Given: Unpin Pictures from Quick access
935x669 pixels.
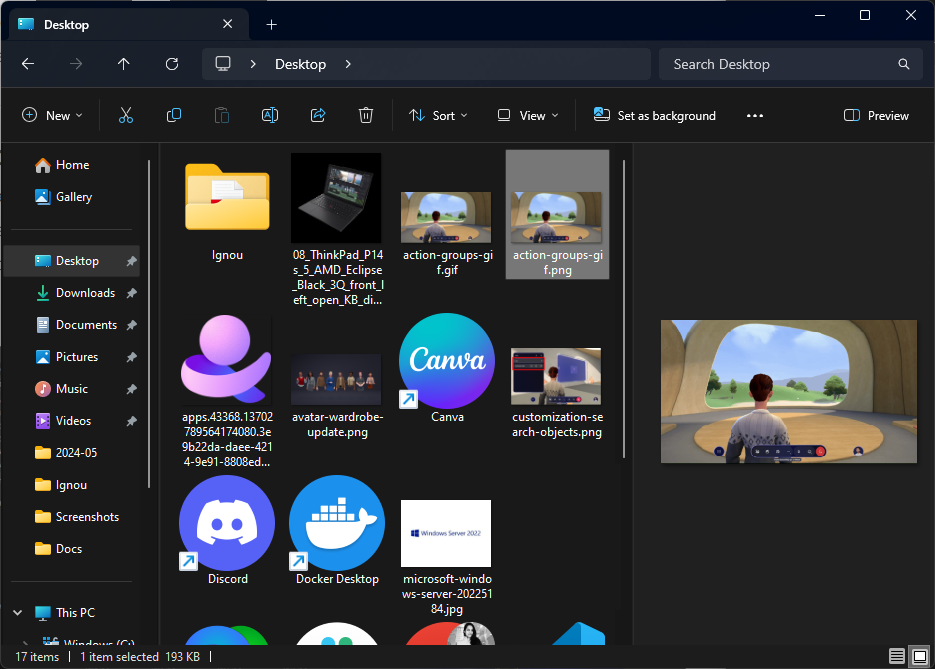Looking at the screenshot, I should point(131,357).
